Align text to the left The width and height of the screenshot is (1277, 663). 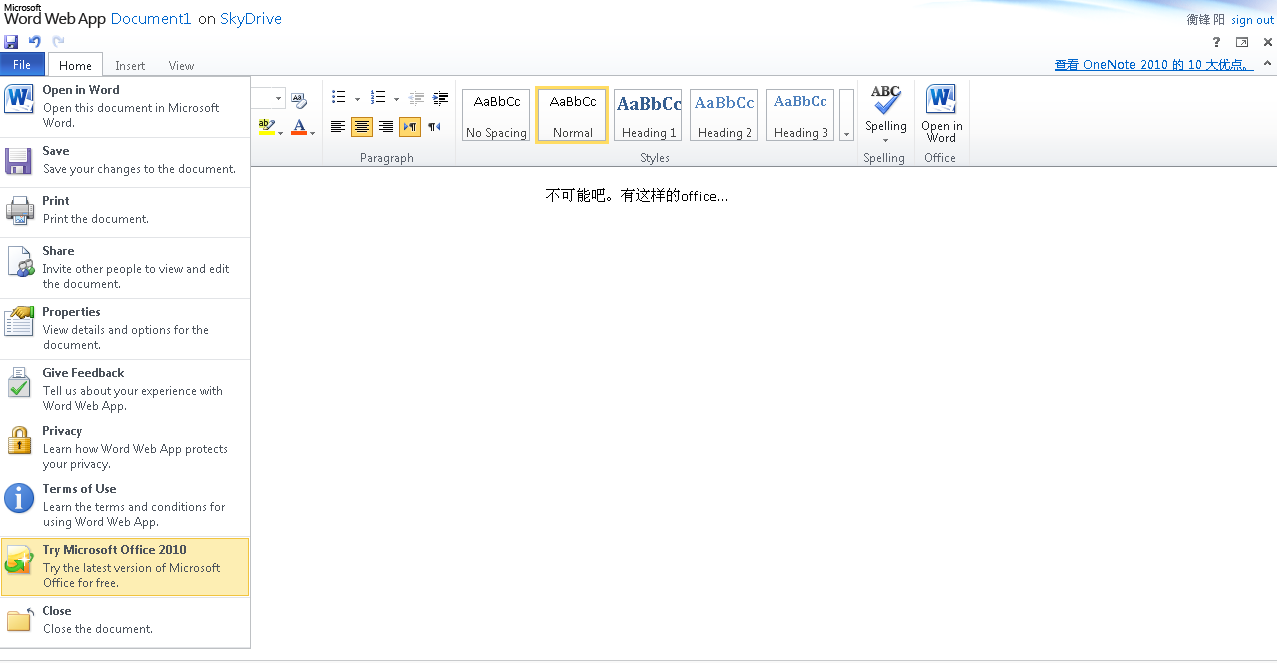pos(338,127)
